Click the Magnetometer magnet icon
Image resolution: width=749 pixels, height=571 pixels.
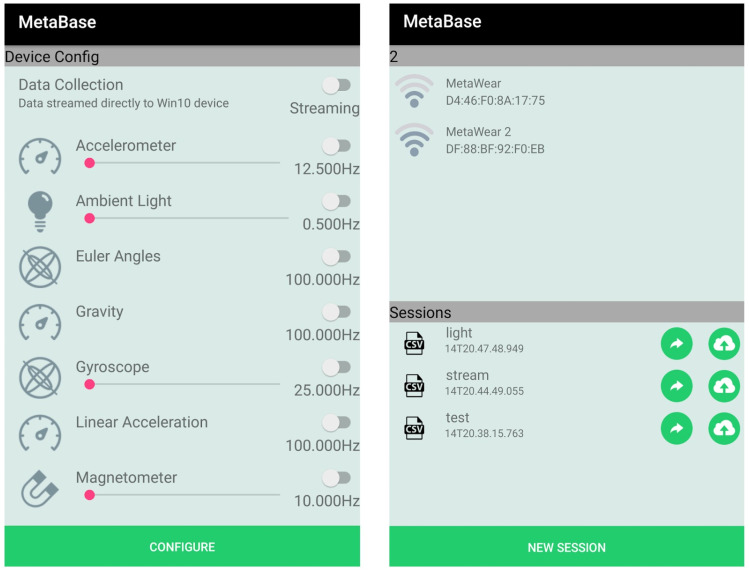40,488
